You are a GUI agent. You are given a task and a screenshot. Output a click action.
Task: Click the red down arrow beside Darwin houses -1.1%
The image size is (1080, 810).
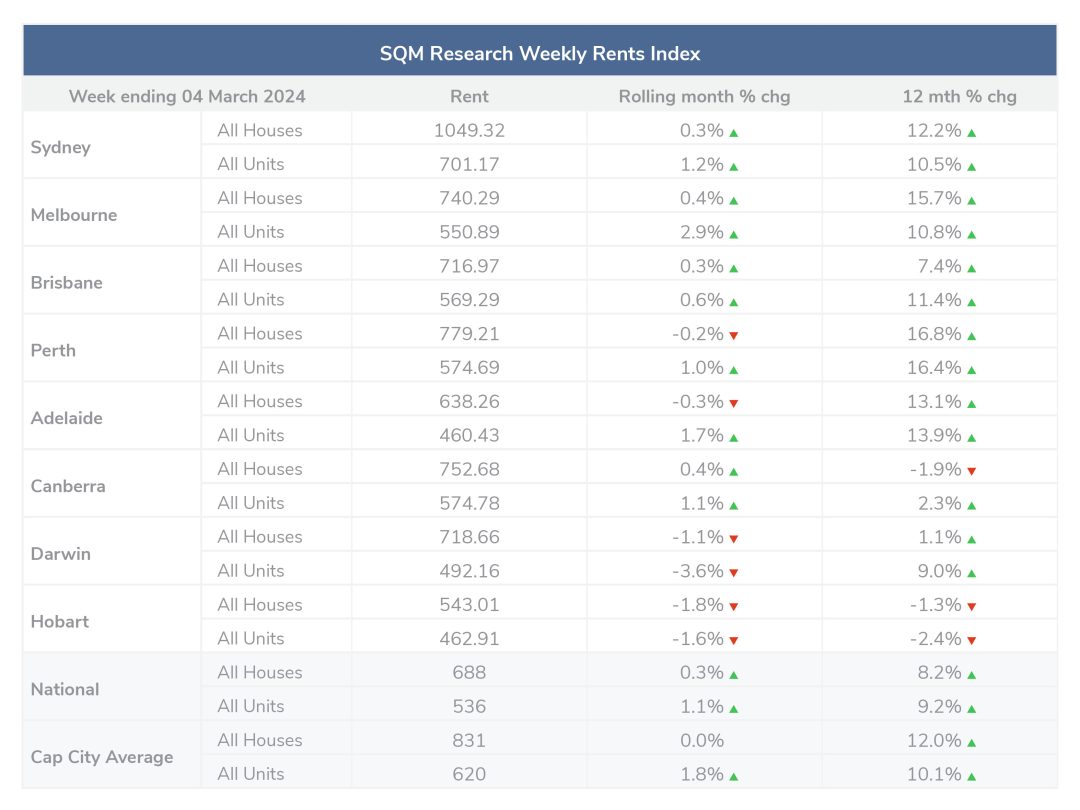734,539
